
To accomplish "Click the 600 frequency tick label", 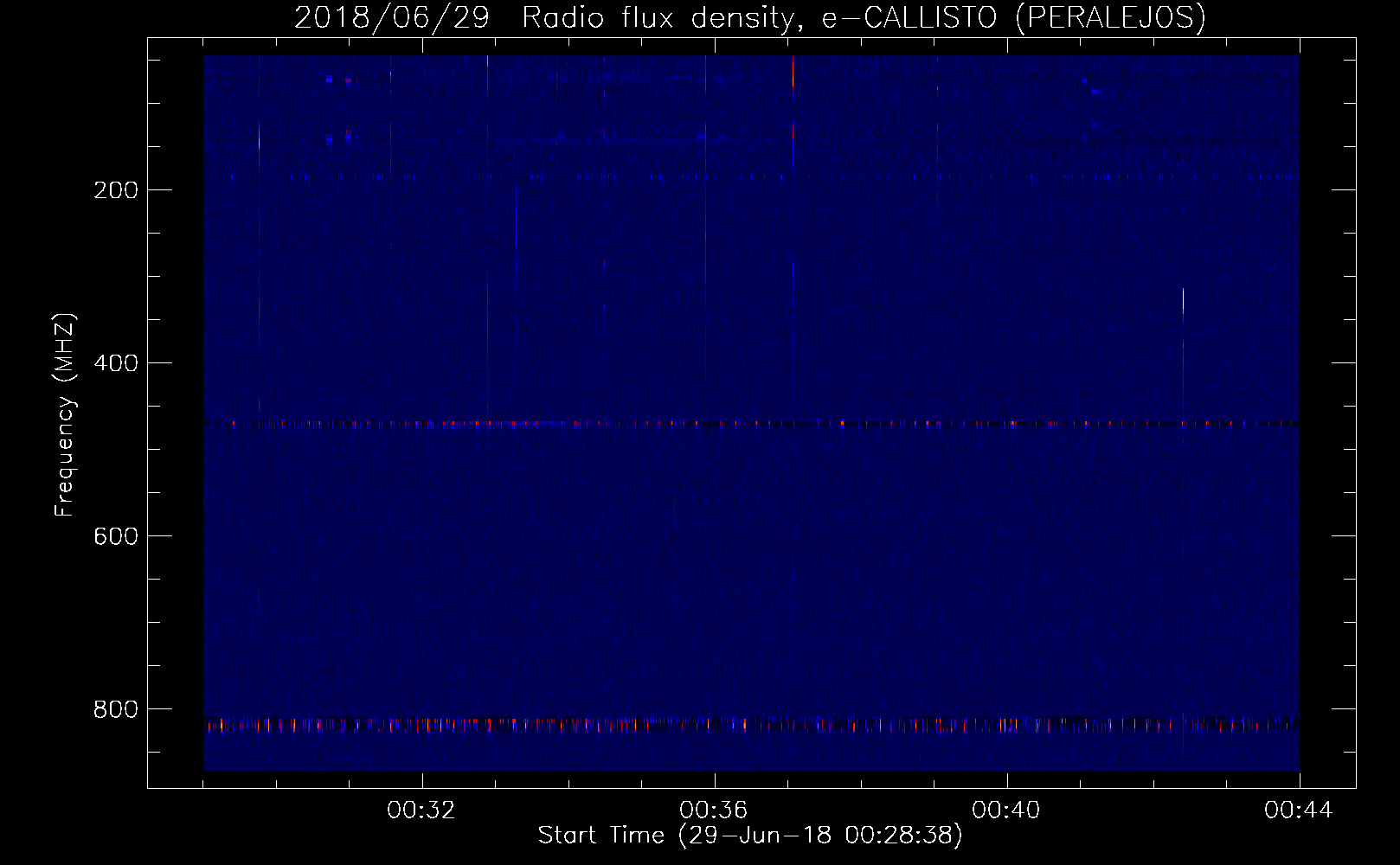I will pyautogui.click(x=116, y=536).
